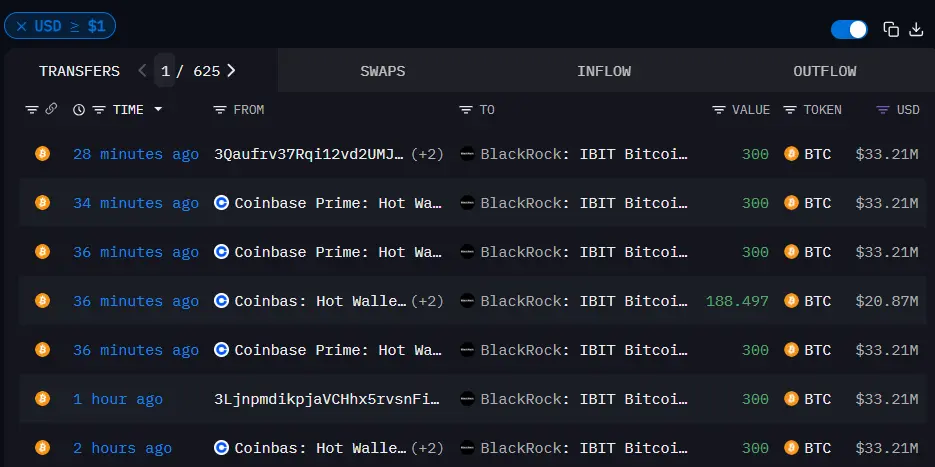Click Coinbase logo in 34 minutes row

point(221,203)
